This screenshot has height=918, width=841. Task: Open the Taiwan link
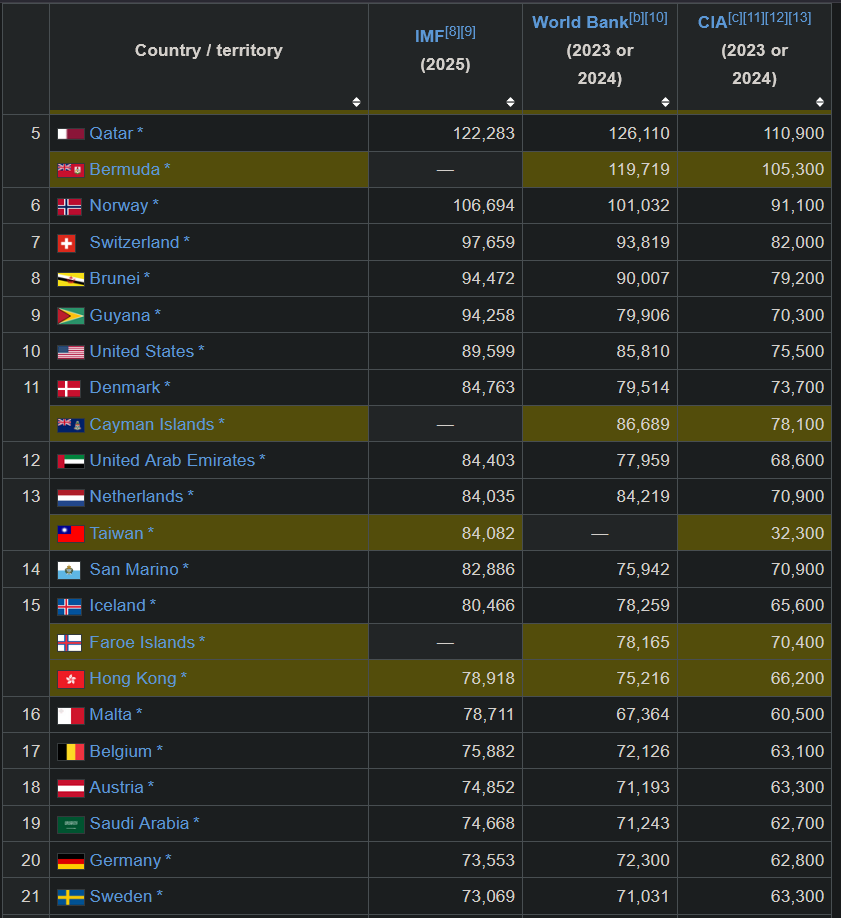[x=117, y=533]
